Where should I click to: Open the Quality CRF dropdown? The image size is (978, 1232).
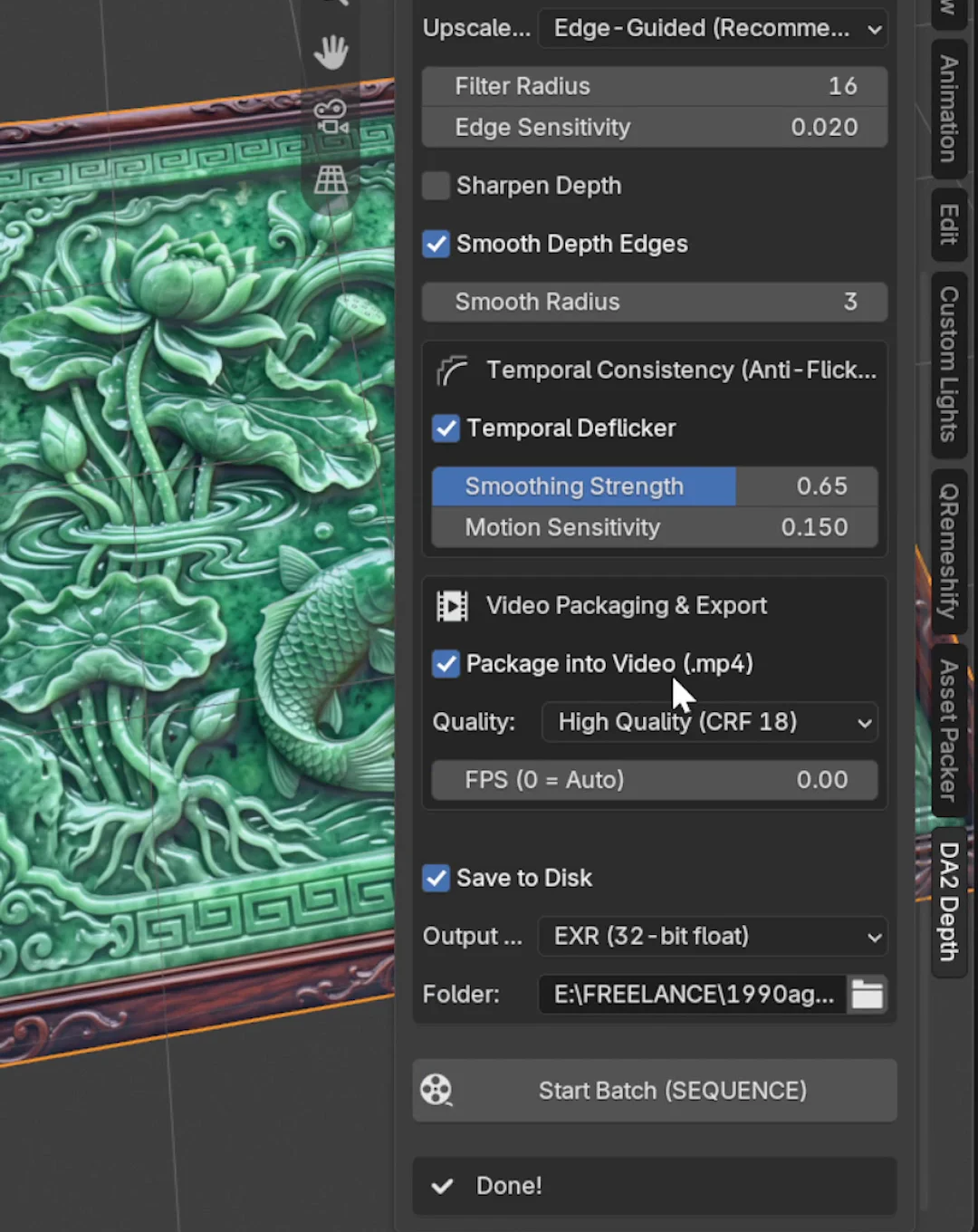point(709,722)
